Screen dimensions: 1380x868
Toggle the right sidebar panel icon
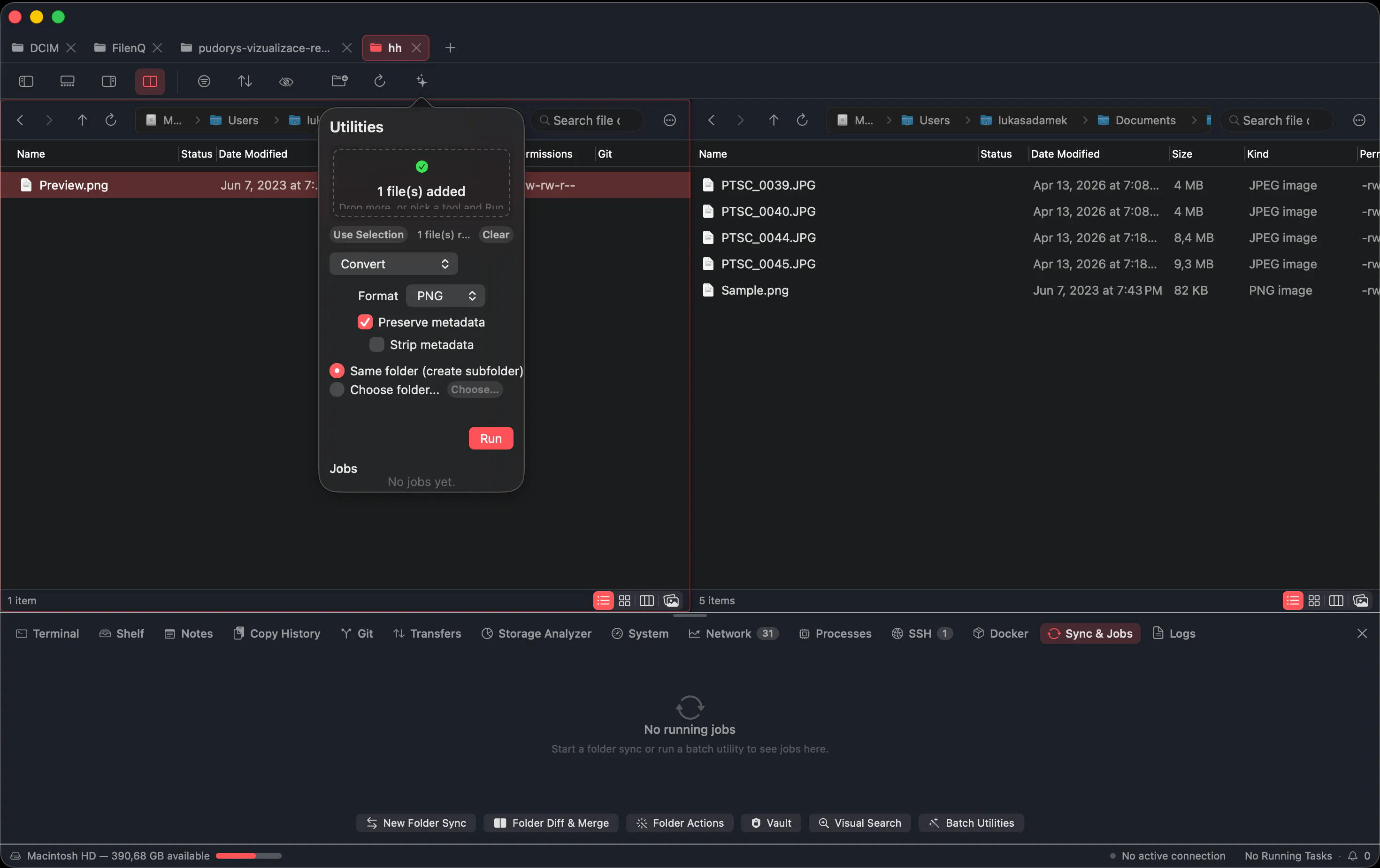coord(109,81)
